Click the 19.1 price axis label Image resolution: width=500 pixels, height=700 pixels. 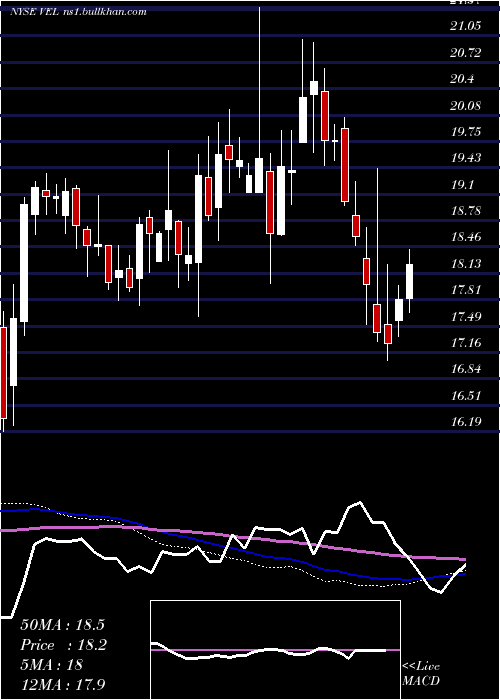[462, 184]
